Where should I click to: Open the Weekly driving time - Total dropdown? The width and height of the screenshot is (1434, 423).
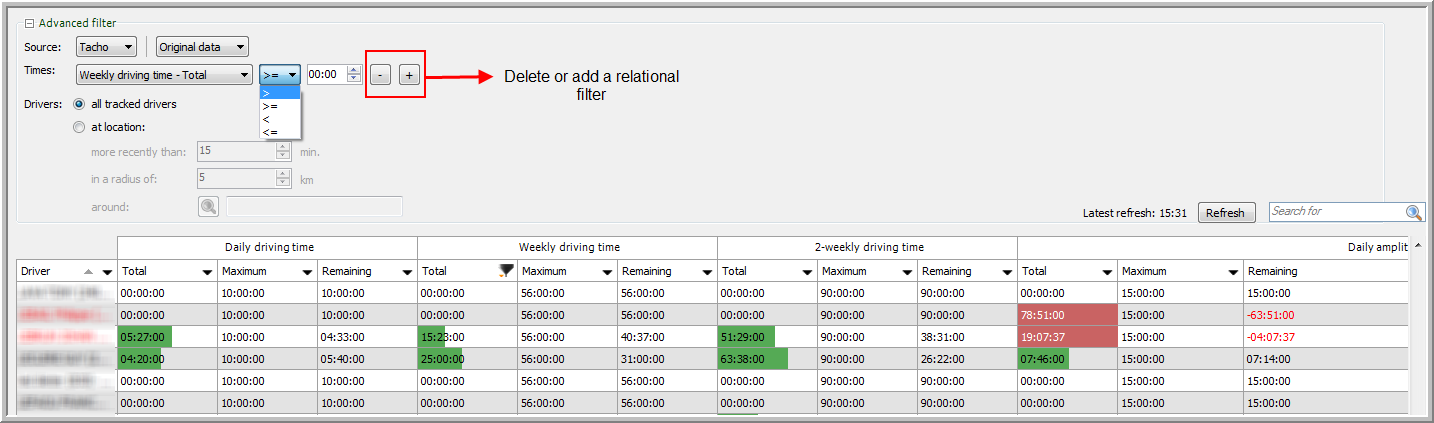164,75
